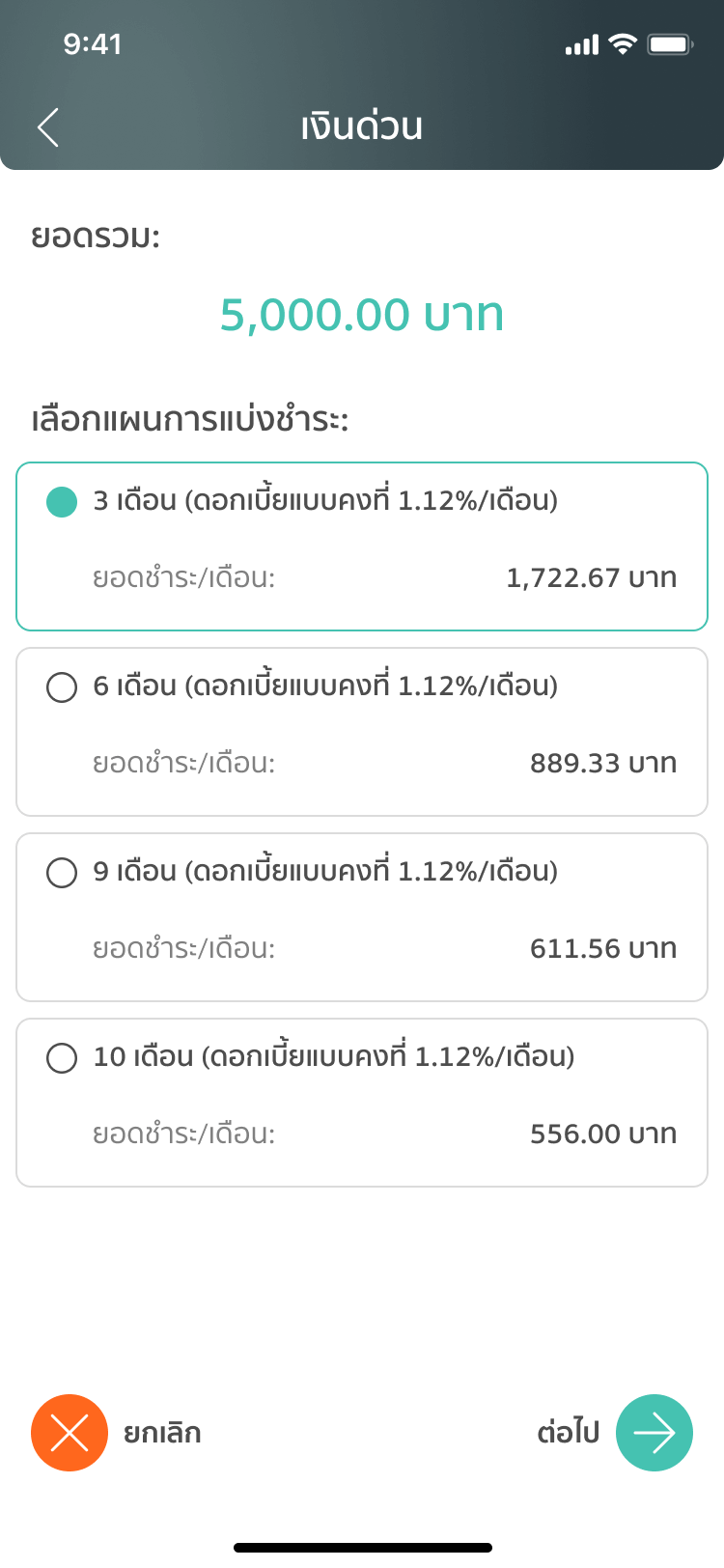Screen dimensions: 724x1568
Task: Tap the back arrow in header
Action: point(48,127)
